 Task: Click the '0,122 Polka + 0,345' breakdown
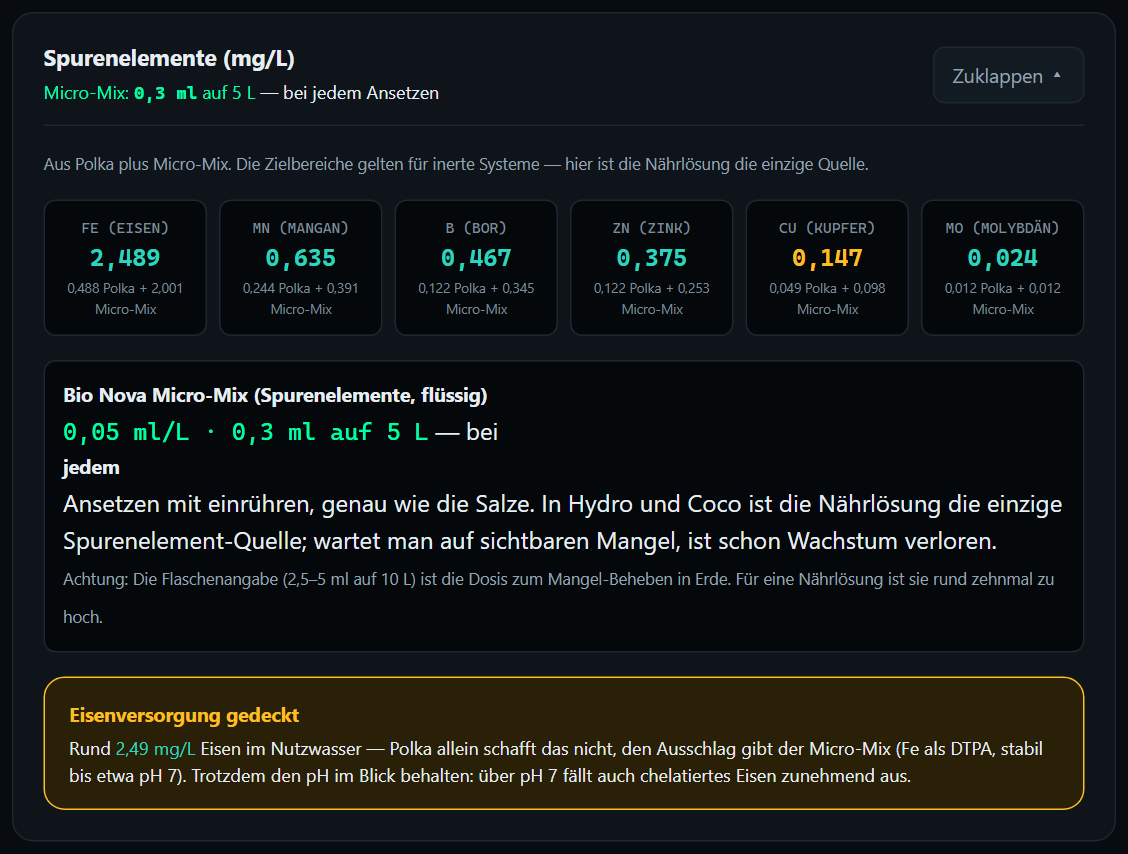476,289
